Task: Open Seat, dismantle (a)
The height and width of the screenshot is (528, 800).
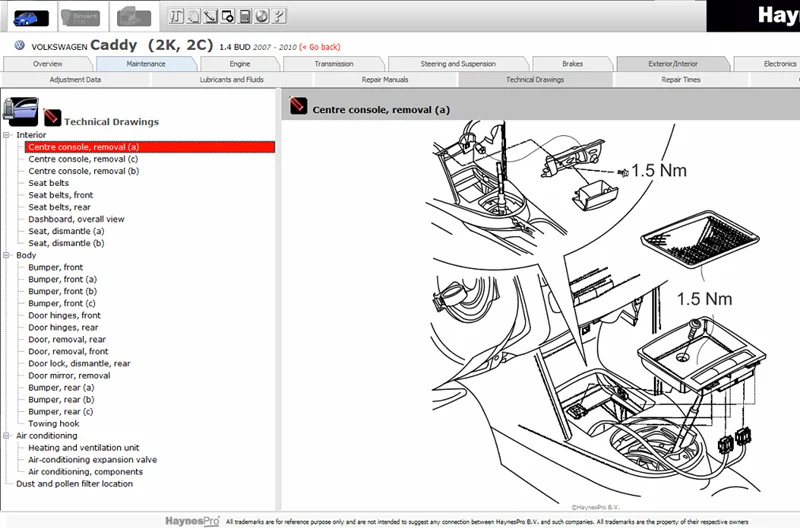Action: point(66,231)
